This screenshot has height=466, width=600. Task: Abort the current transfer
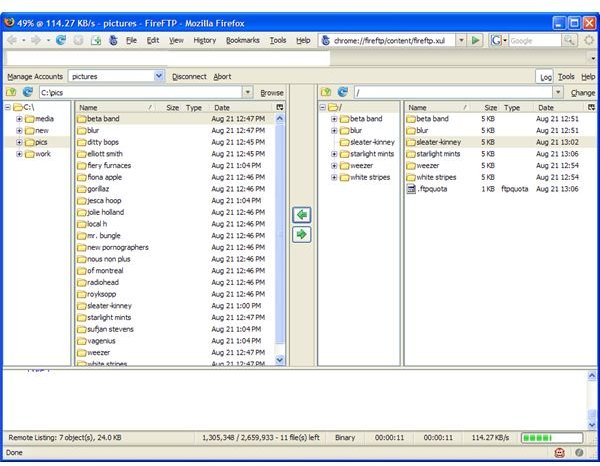(222, 77)
